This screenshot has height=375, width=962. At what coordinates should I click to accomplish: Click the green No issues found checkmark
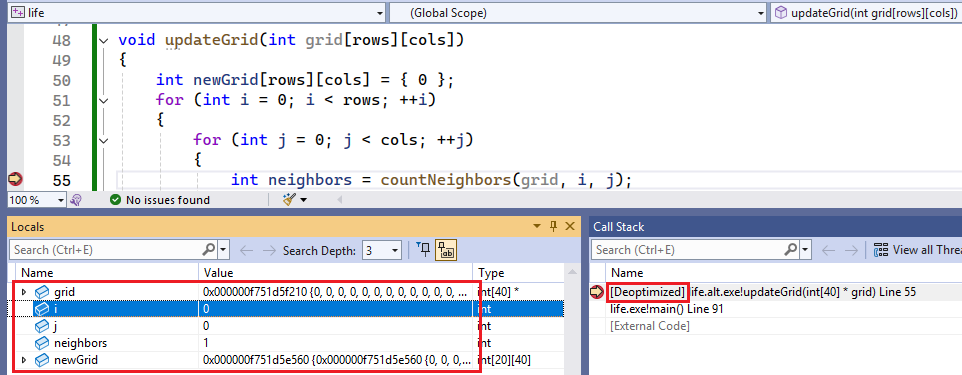pyautogui.click(x=115, y=199)
